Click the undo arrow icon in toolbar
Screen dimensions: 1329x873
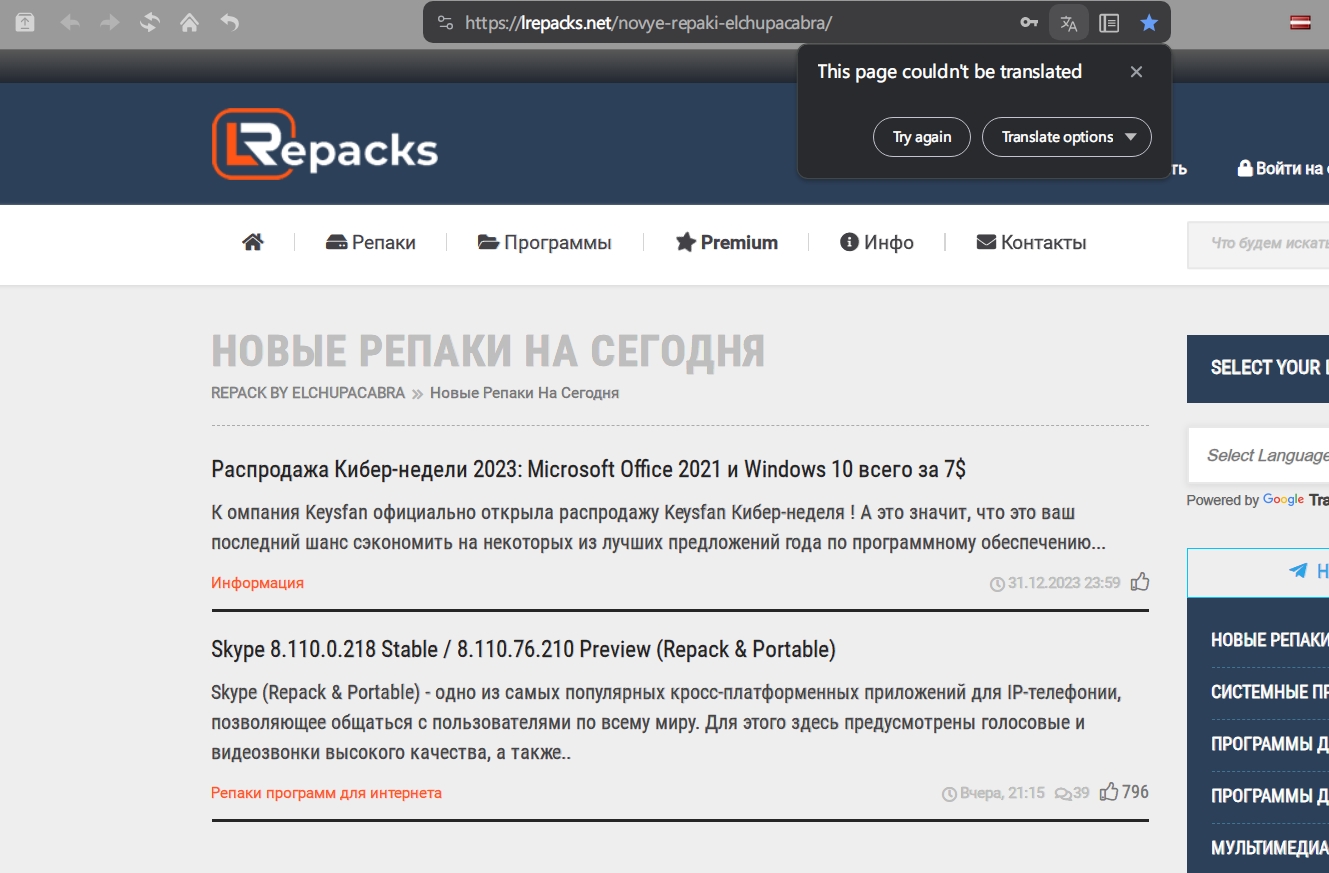pos(230,22)
